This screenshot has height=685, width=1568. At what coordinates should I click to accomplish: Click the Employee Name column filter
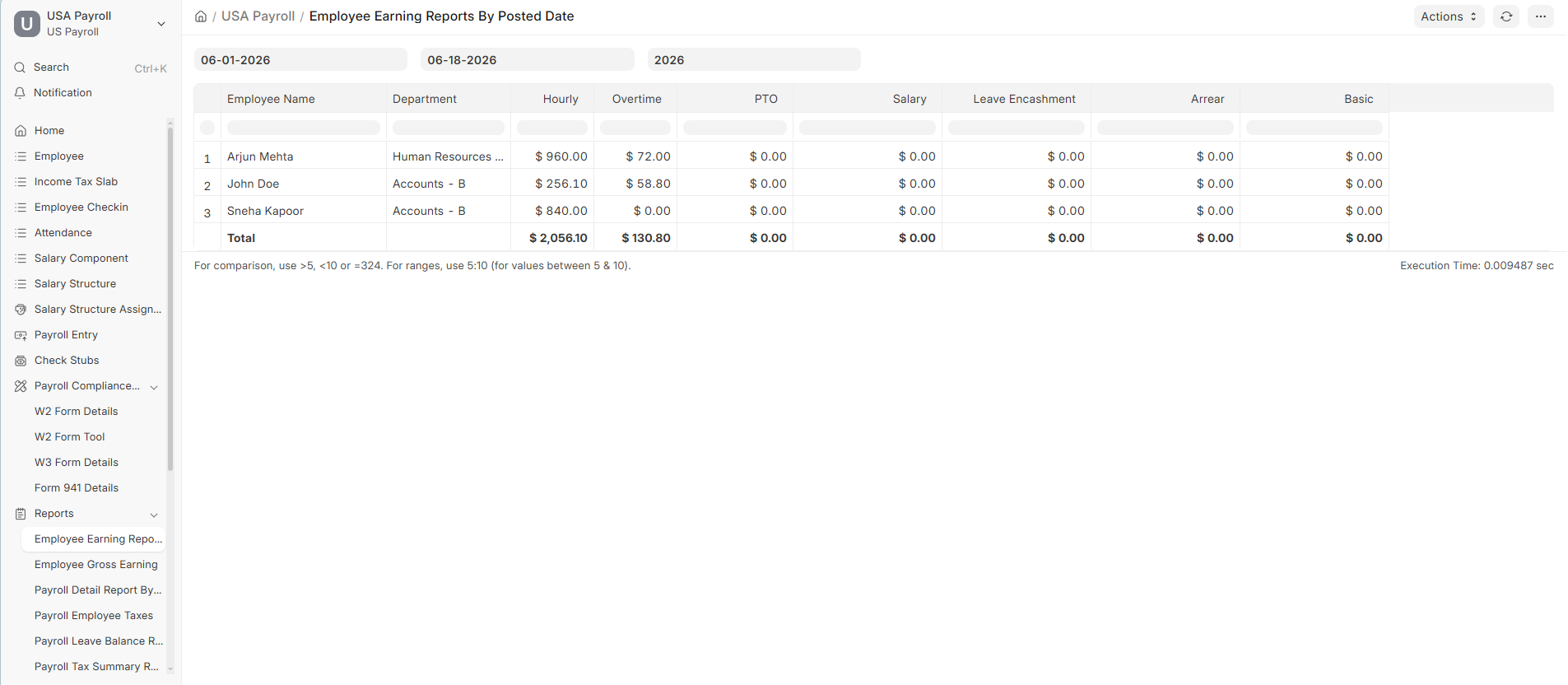(304, 128)
